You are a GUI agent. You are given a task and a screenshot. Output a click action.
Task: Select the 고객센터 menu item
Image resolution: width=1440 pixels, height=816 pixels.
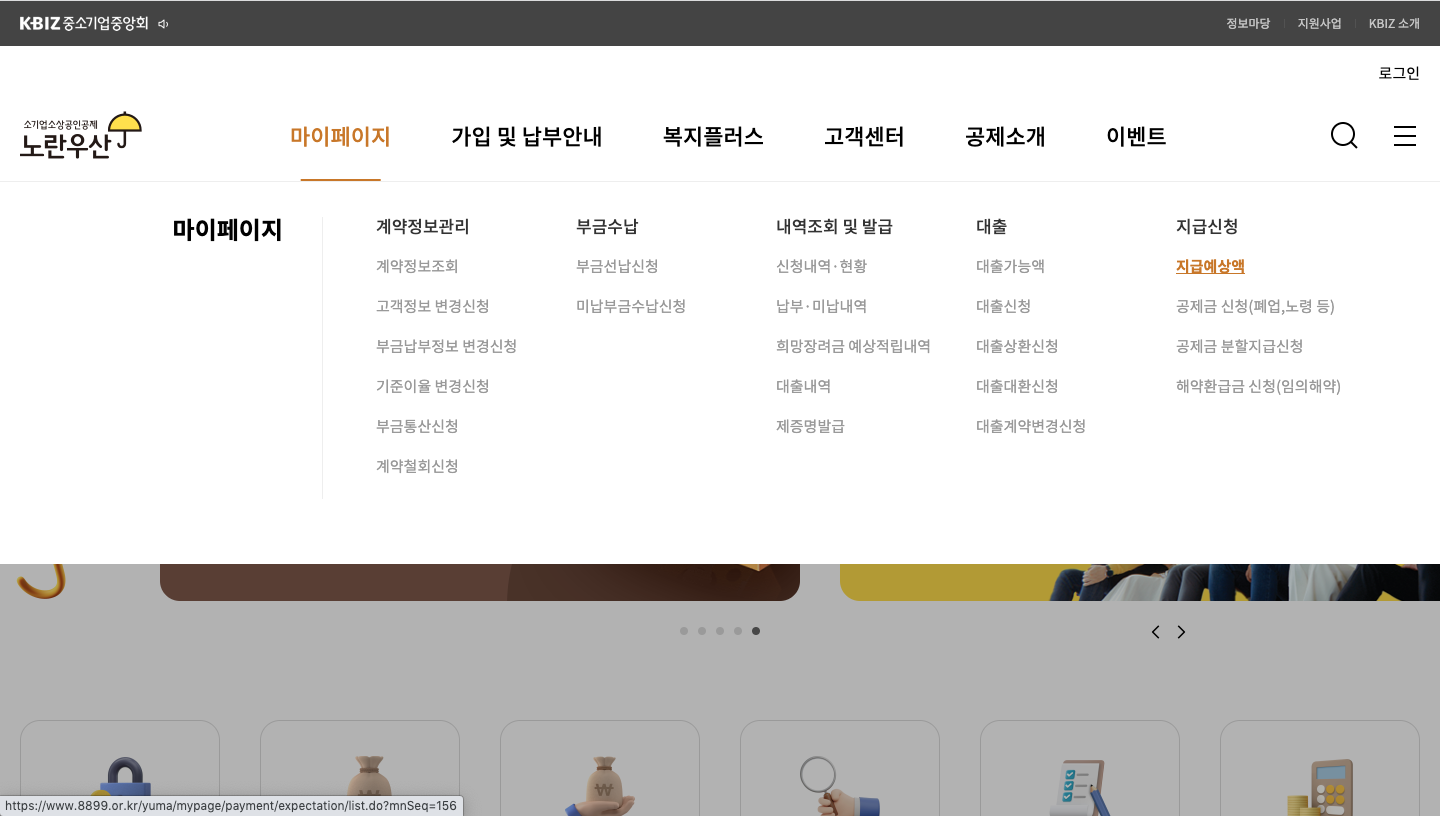tap(863, 136)
